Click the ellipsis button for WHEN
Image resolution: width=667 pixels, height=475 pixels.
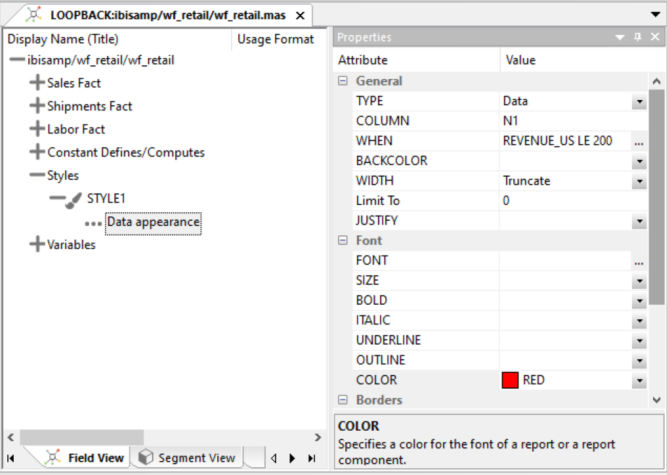click(639, 141)
